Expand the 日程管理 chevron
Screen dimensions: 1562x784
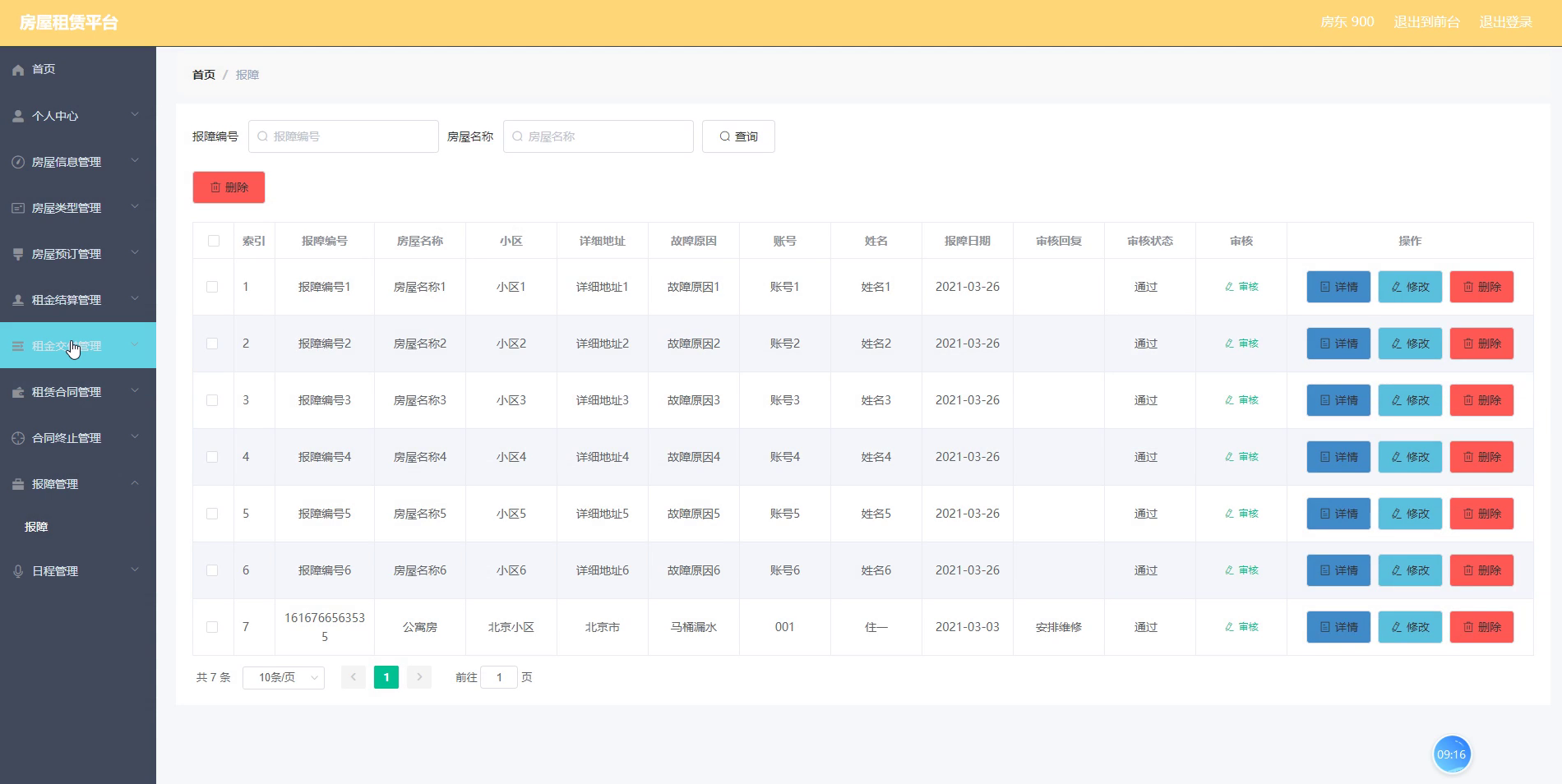[135, 570]
